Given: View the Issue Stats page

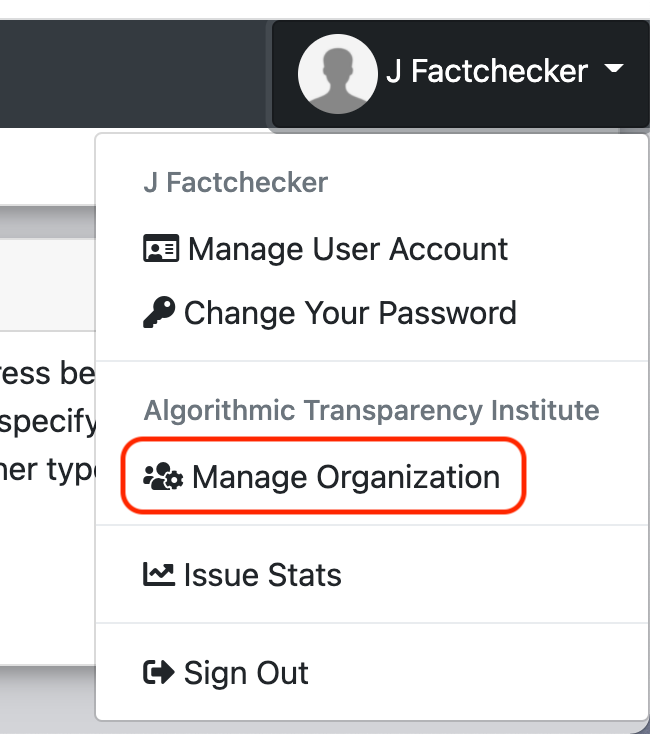Looking at the screenshot, I should [x=262, y=575].
